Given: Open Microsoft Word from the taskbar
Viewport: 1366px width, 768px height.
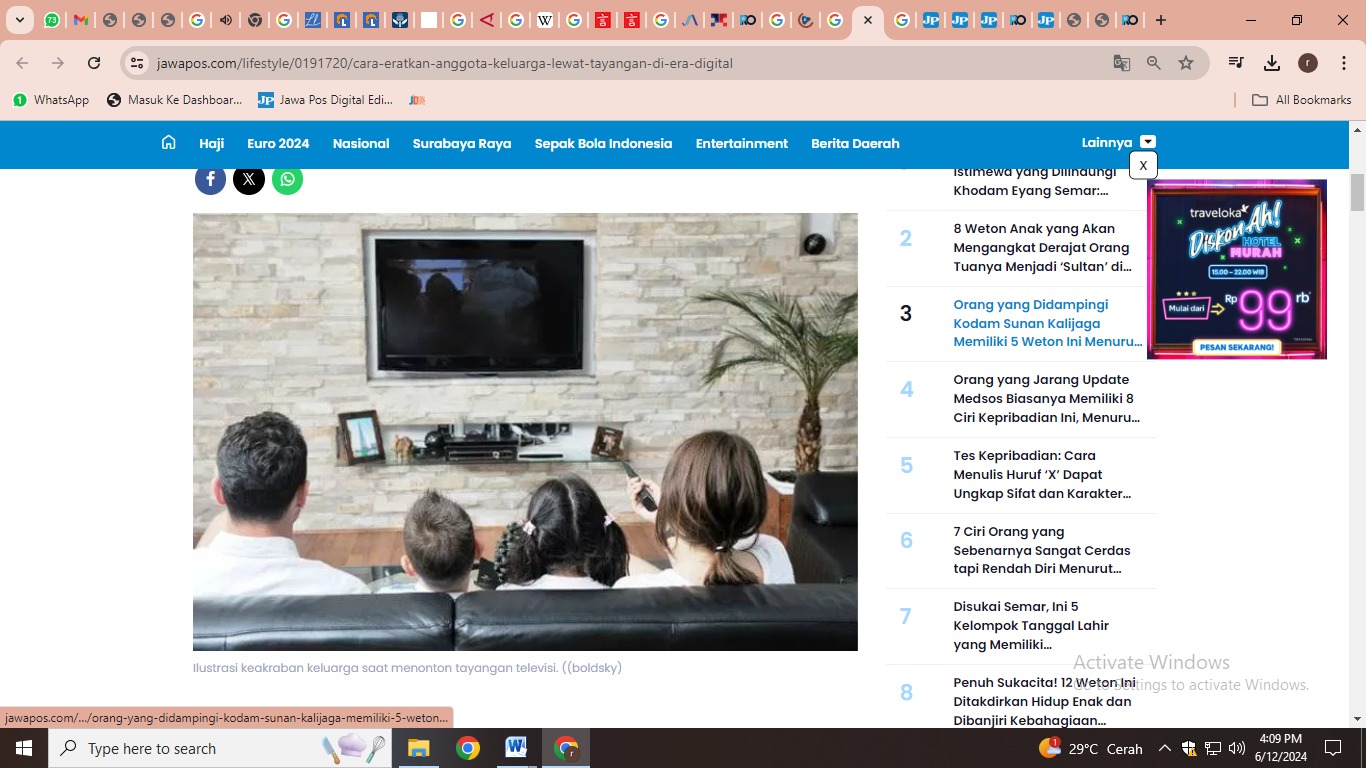Looking at the screenshot, I should [x=516, y=748].
